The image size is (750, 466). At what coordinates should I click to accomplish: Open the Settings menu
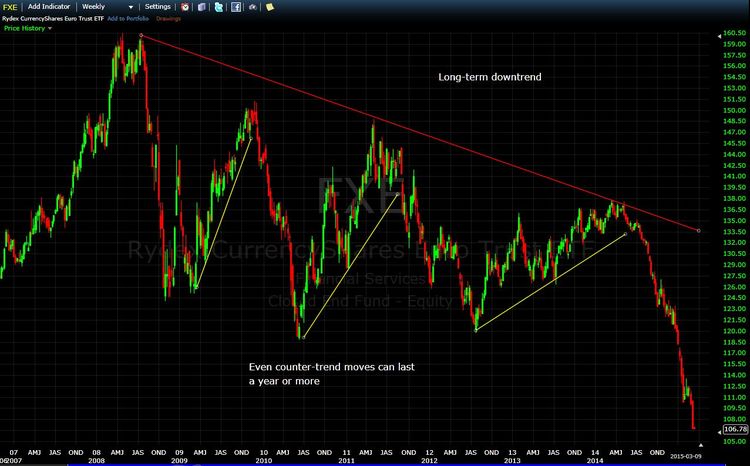coord(158,6)
